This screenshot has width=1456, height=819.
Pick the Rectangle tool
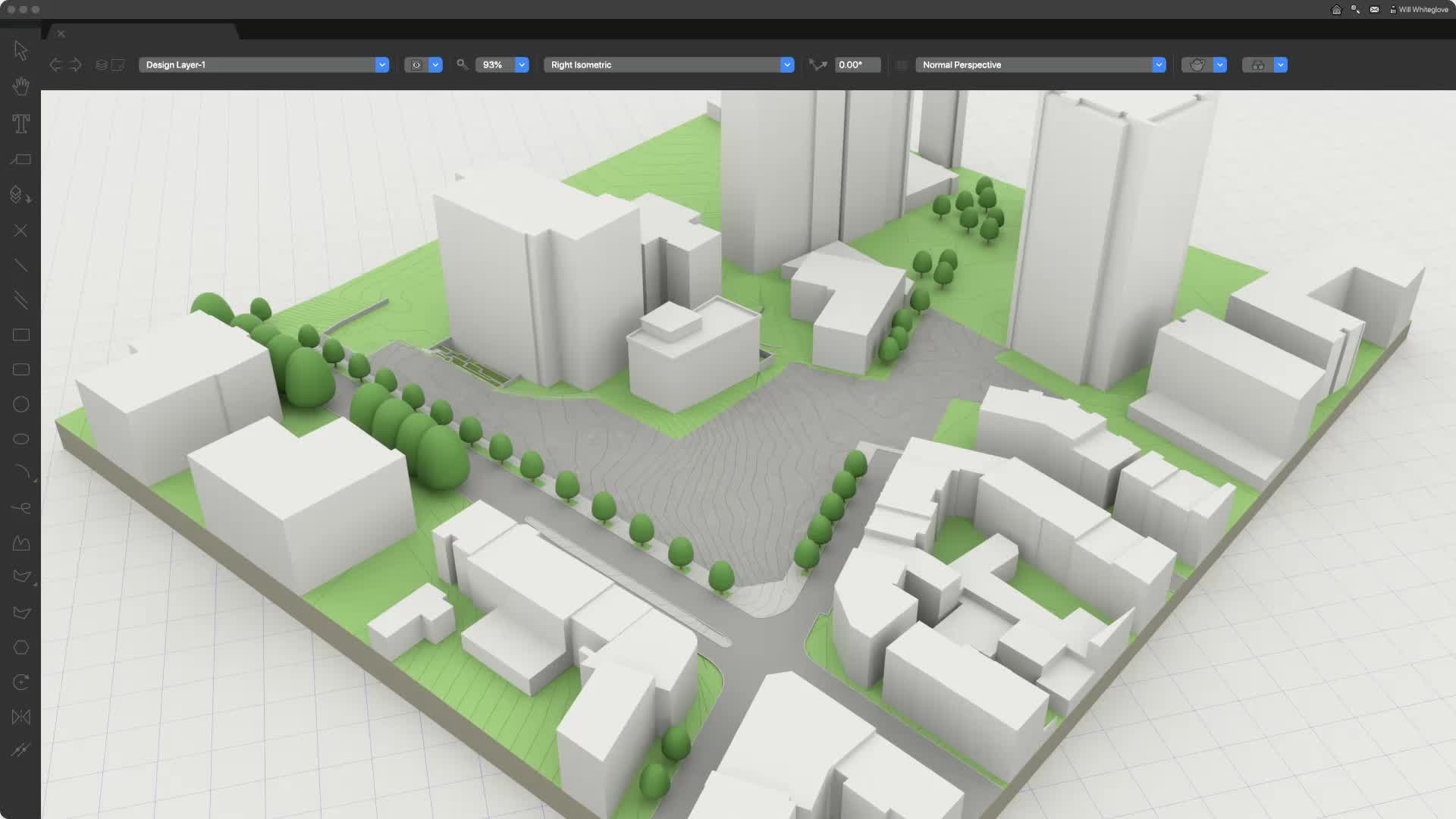(x=20, y=334)
